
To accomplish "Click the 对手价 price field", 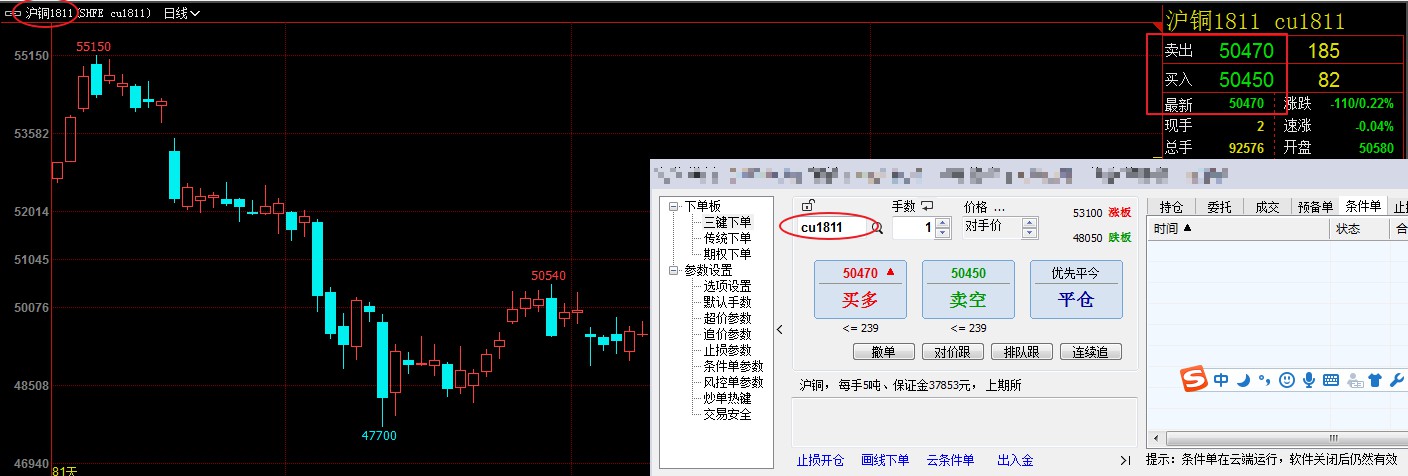I will tap(990, 227).
